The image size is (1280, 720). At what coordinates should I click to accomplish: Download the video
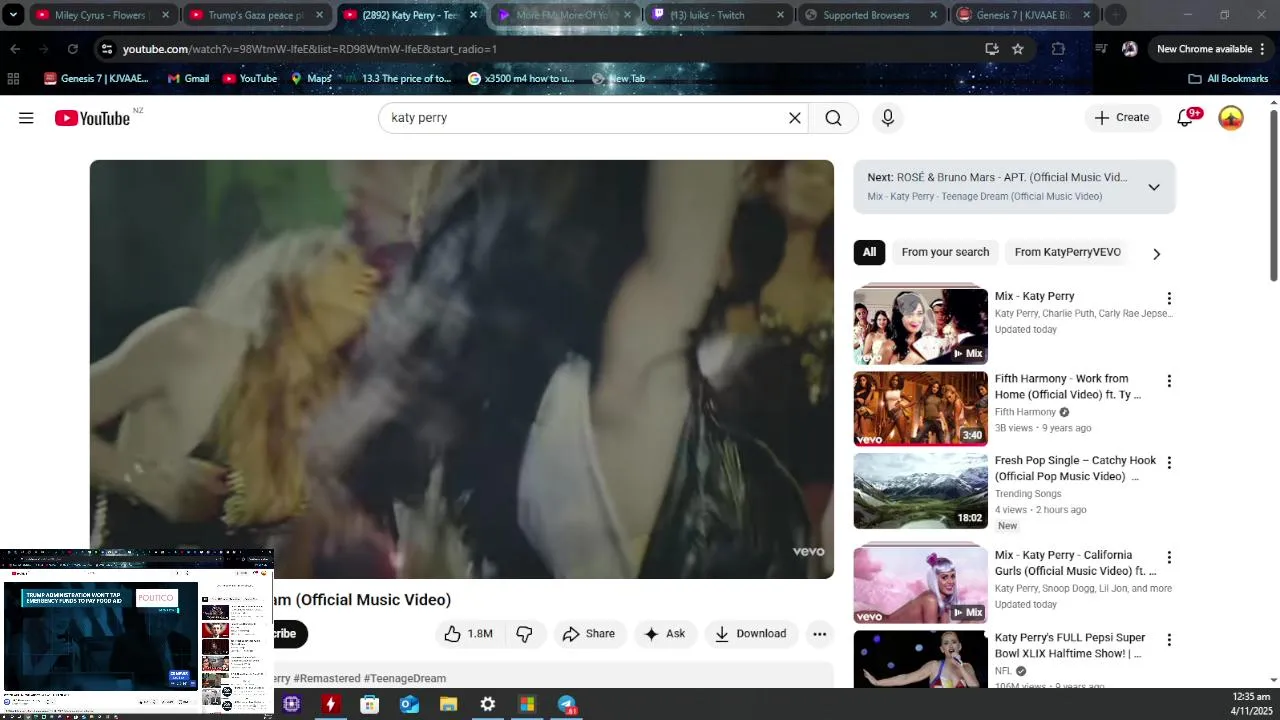click(x=750, y=634)
